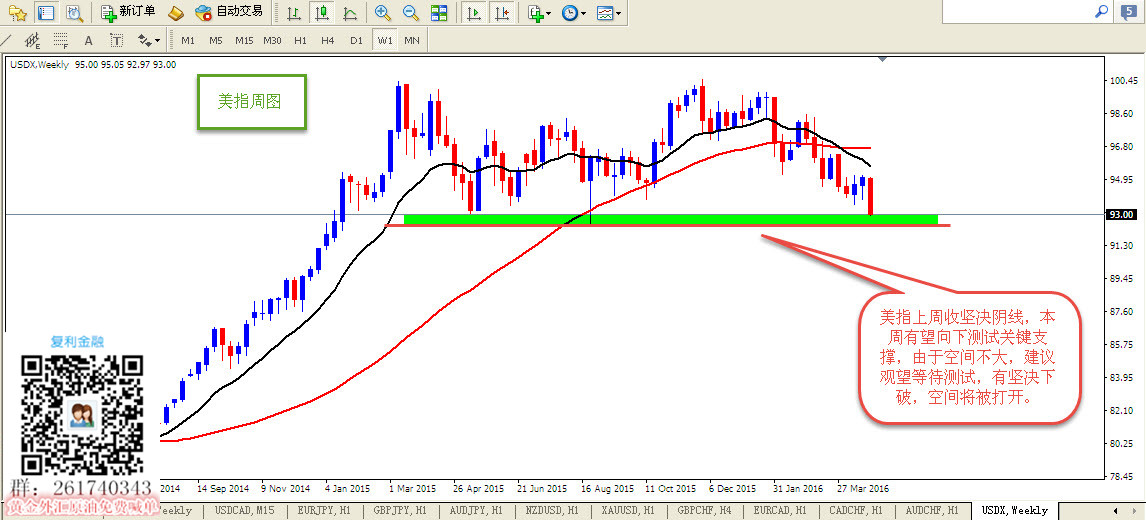Screen dimensions: 1146x520
Task: Switch chart to line chart mode
Action: click(x=349, y=12)
